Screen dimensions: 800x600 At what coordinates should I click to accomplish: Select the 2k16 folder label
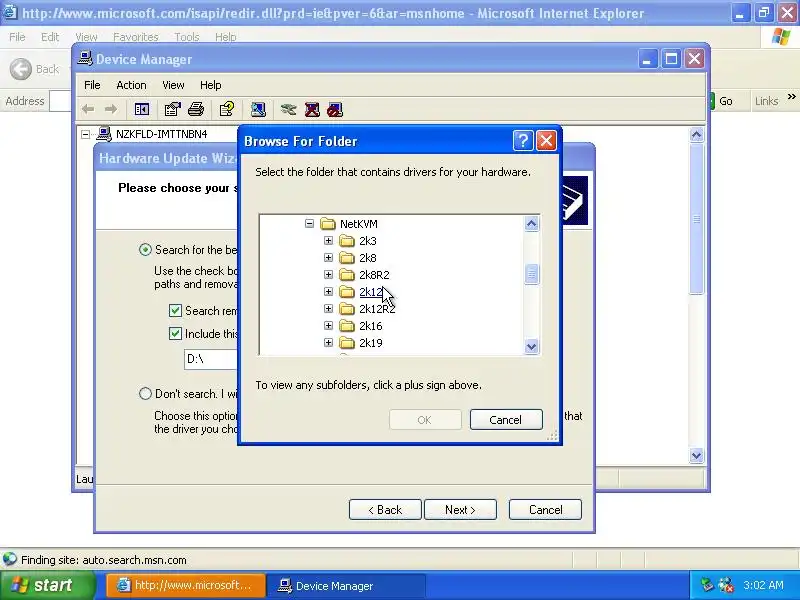[370, 326]
